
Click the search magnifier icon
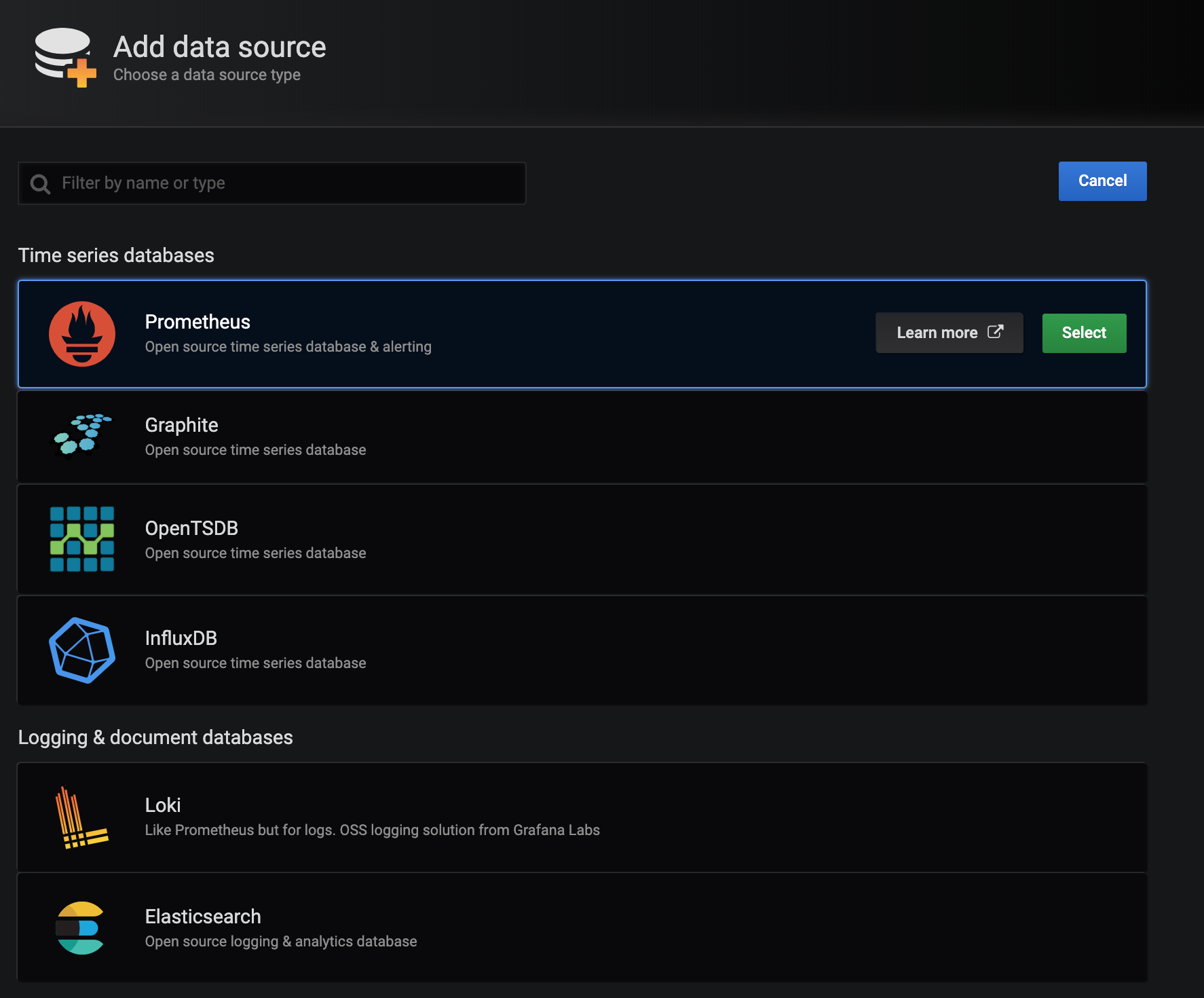(41, 184)
